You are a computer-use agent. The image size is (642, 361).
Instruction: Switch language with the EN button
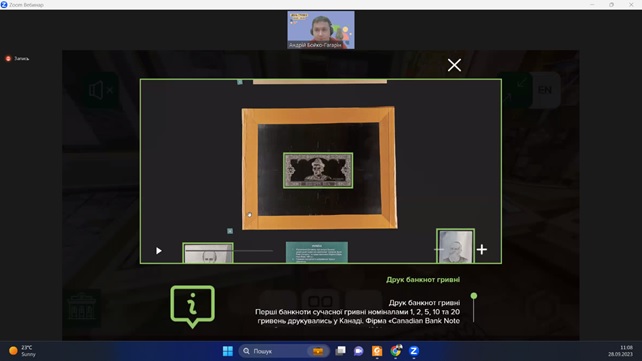(x=545, y=90)
